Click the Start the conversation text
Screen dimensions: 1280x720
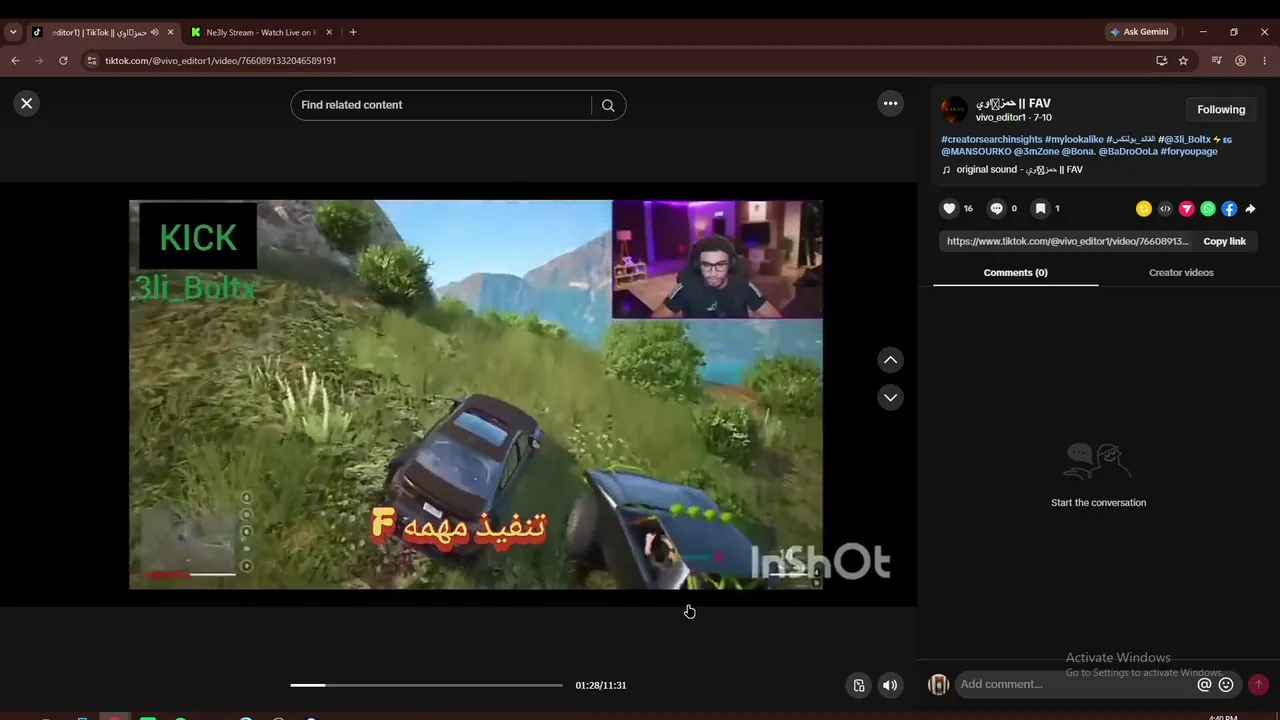(1098, 503)
